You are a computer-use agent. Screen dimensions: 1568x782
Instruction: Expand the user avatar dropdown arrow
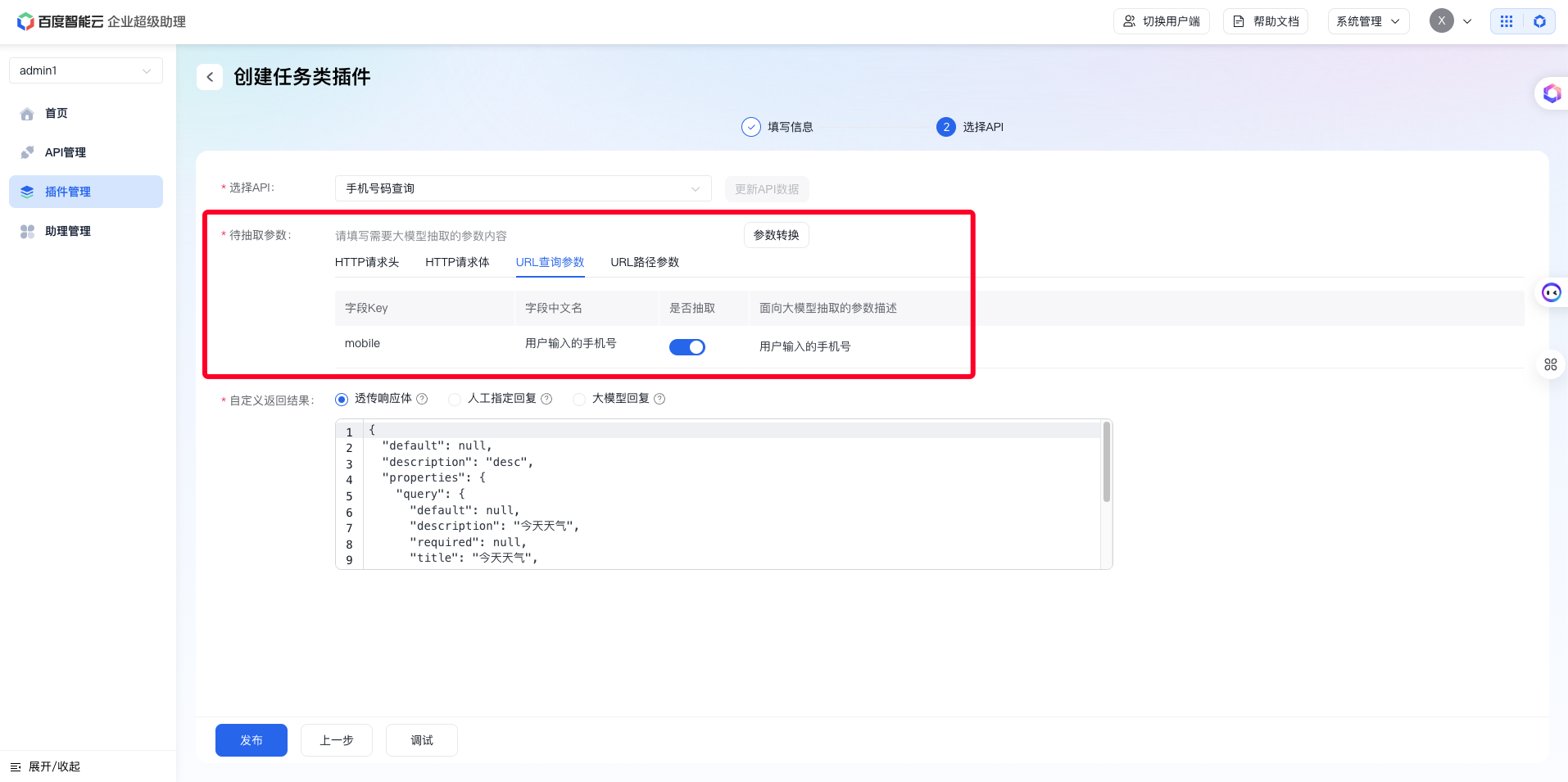click(x=1467, y=21)
